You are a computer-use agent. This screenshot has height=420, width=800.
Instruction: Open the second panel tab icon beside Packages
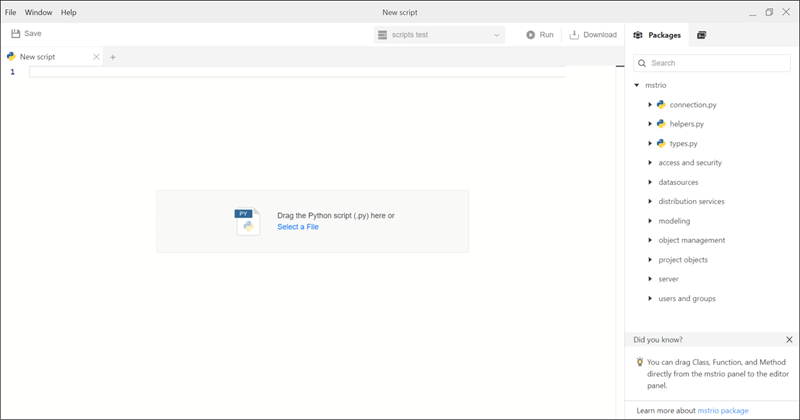(702, 35)
